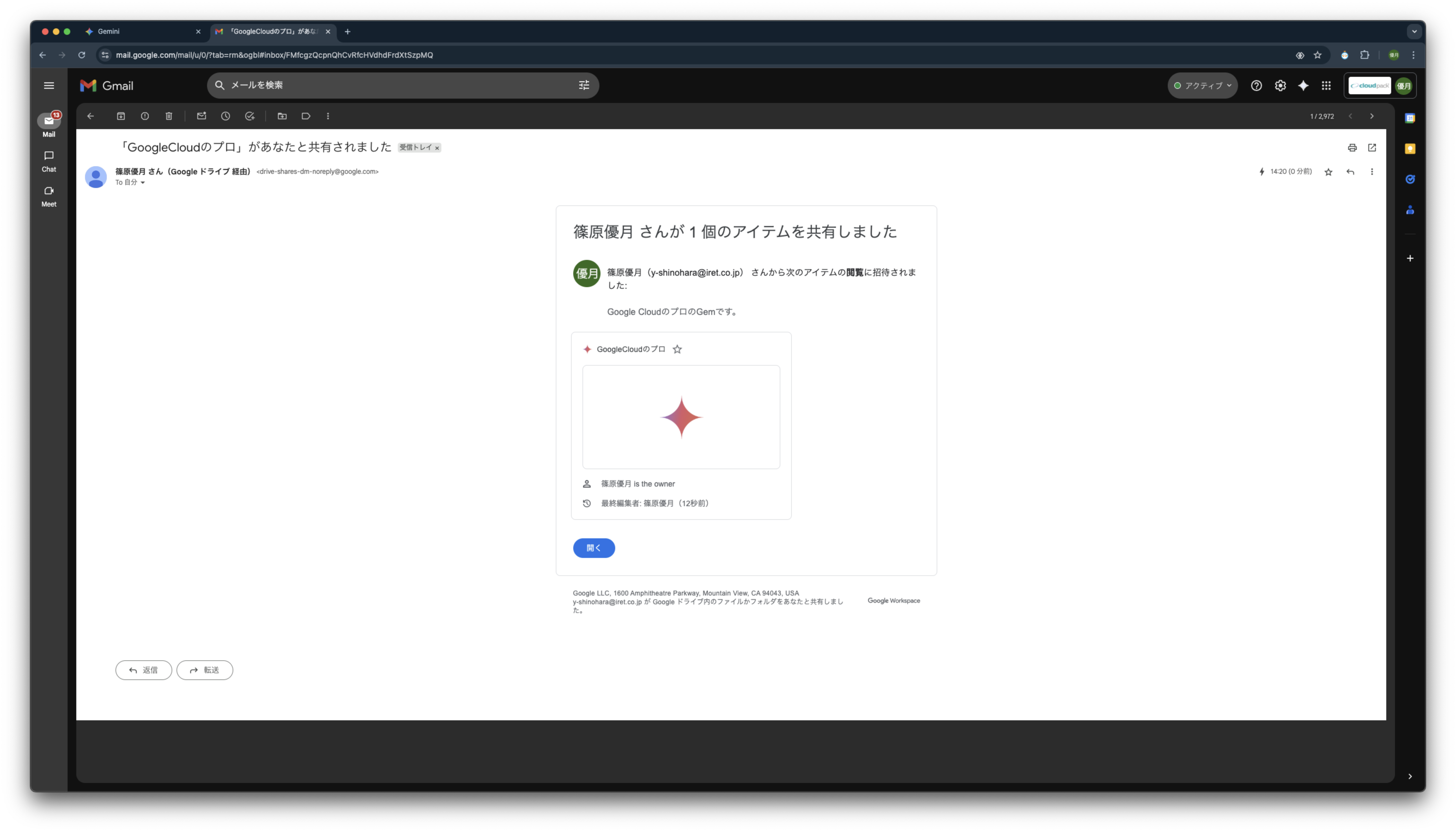Image resolution: width=1456 pixels, height=832 pixels.
Task: Open Calendar in side panel
Action: 1410,118
